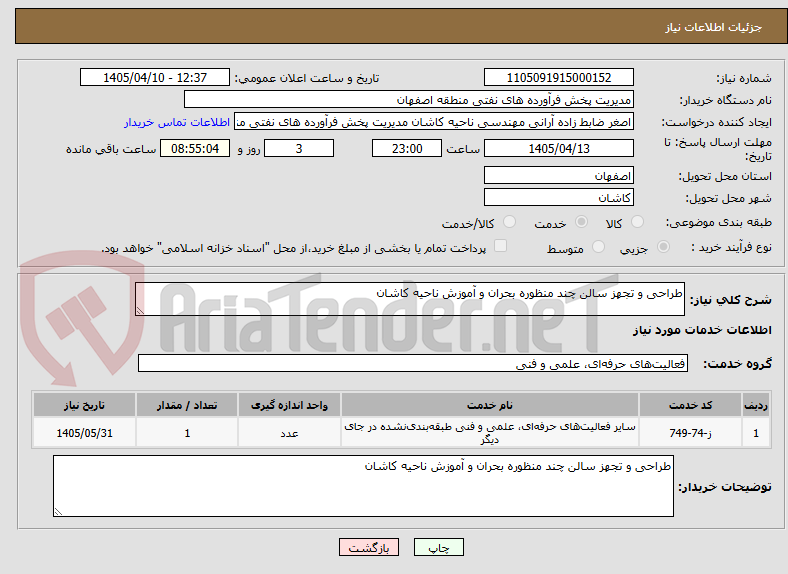Click the unit cell عدد
This screenshot has width=788, height=574.
tap(289, 433)
